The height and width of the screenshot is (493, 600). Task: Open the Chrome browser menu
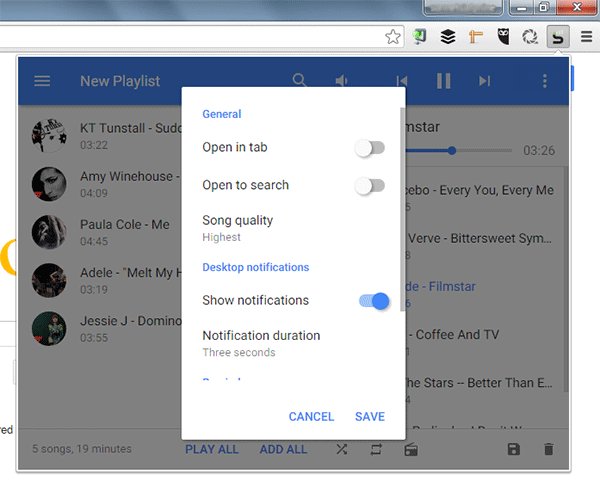pos(586,37)
